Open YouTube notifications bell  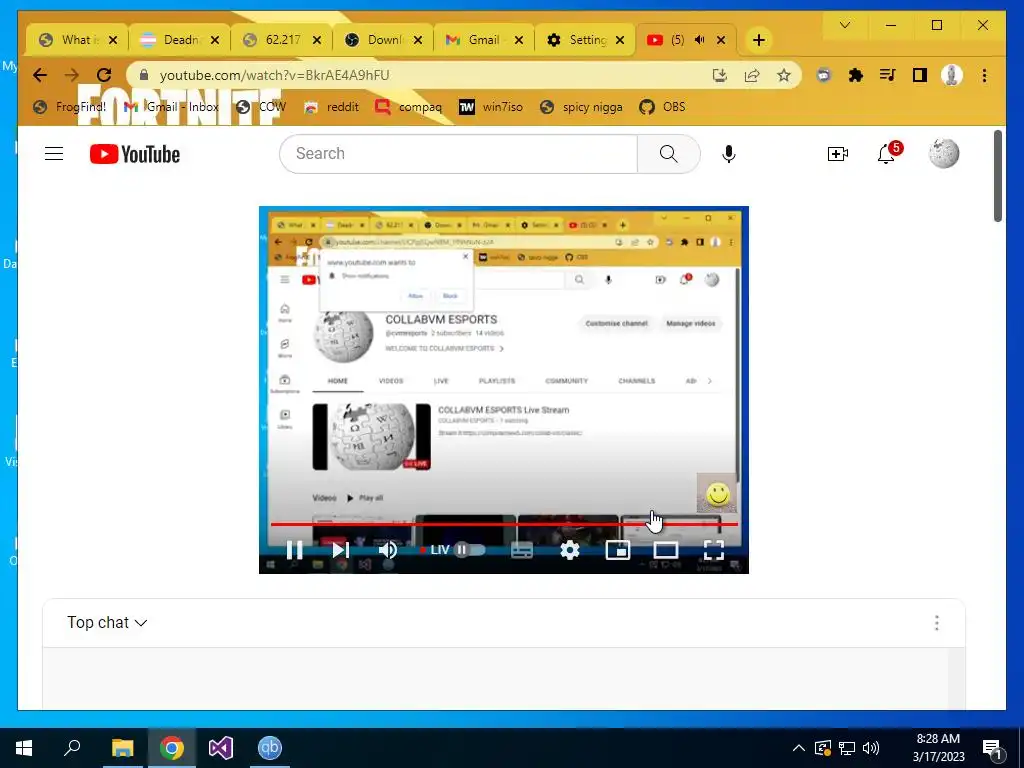pos(887,154)
